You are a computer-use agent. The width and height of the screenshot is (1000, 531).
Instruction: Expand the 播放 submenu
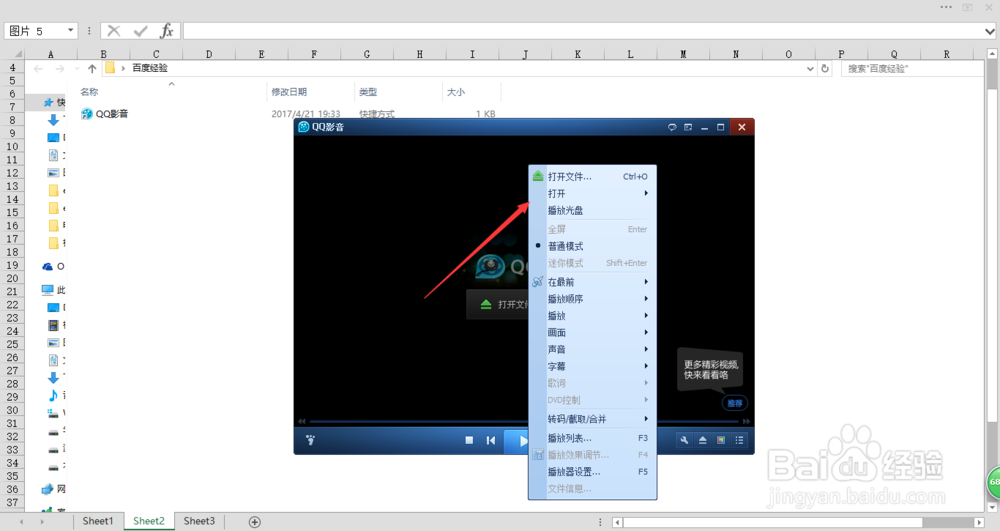[x=592, y=316]
